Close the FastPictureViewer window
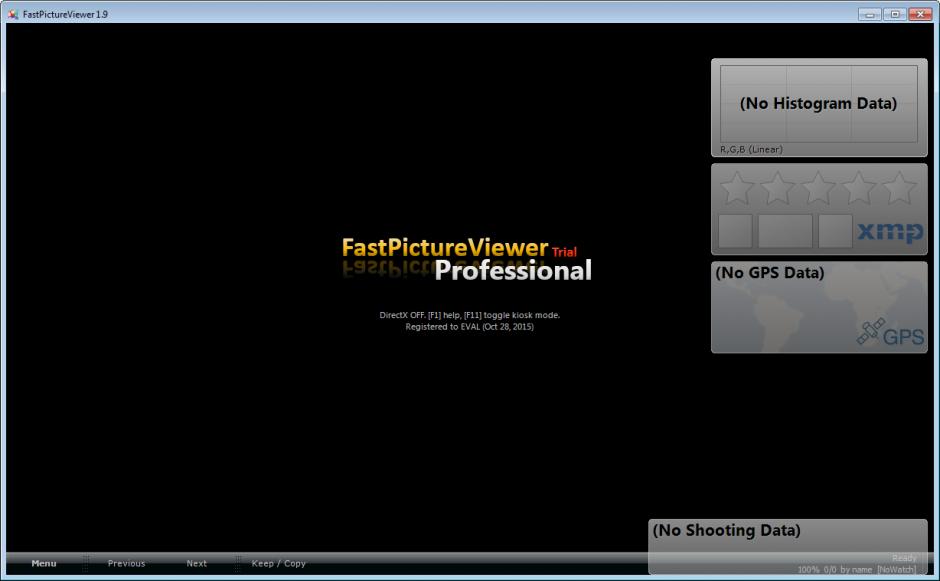The width and height of the screenshot is (940, 581). 920,14
